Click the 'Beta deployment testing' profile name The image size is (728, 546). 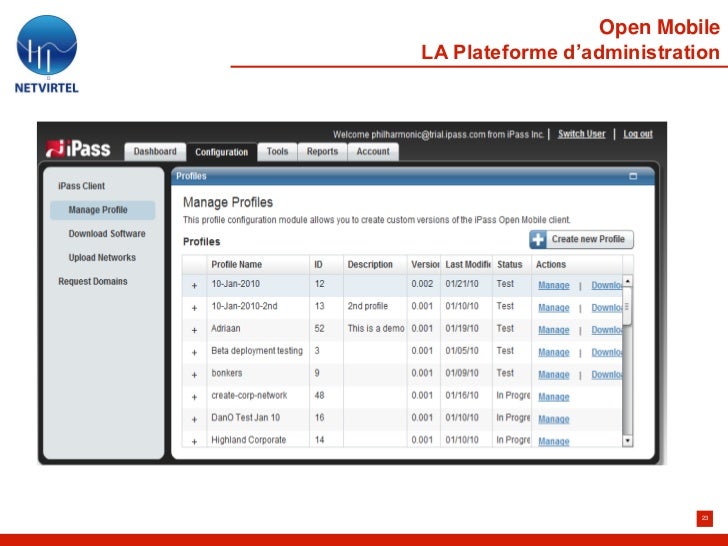(257, 351)
